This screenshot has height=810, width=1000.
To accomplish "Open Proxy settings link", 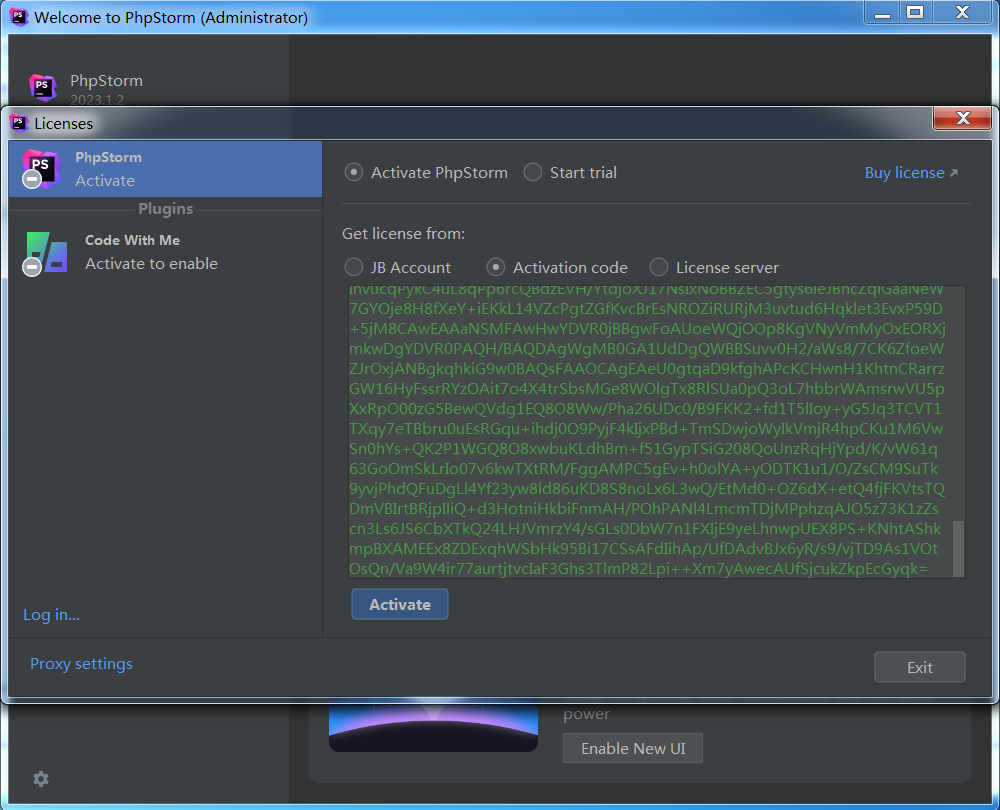I will coord(82,664).
